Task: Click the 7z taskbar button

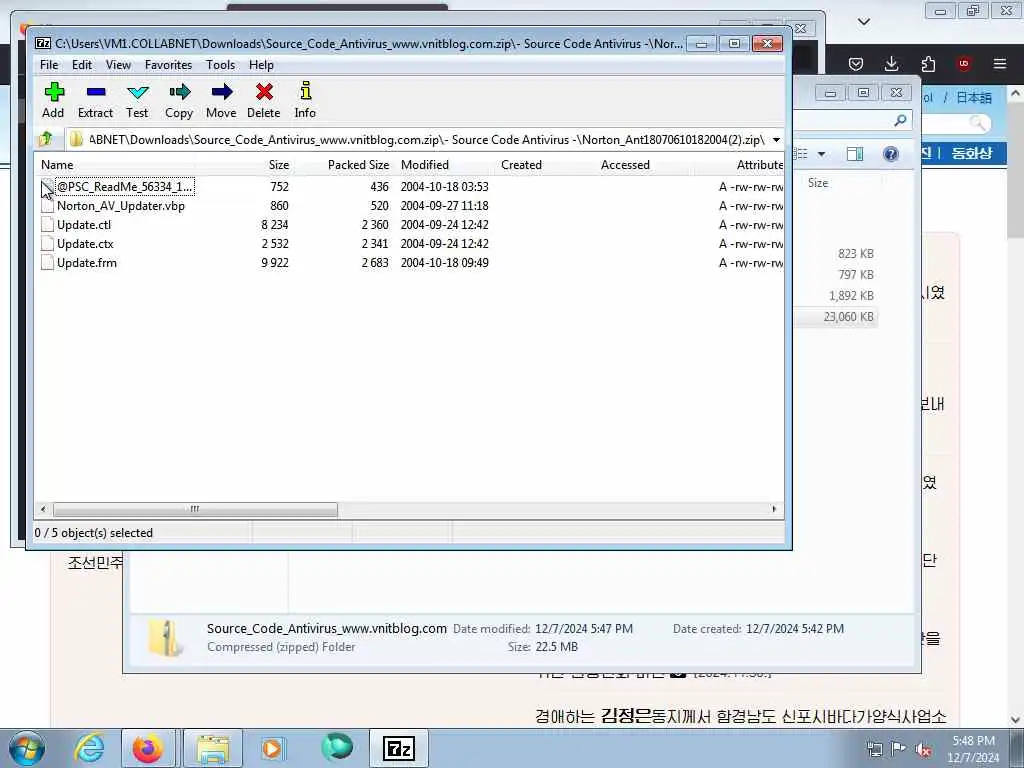Action: click(x=398, y=748)
